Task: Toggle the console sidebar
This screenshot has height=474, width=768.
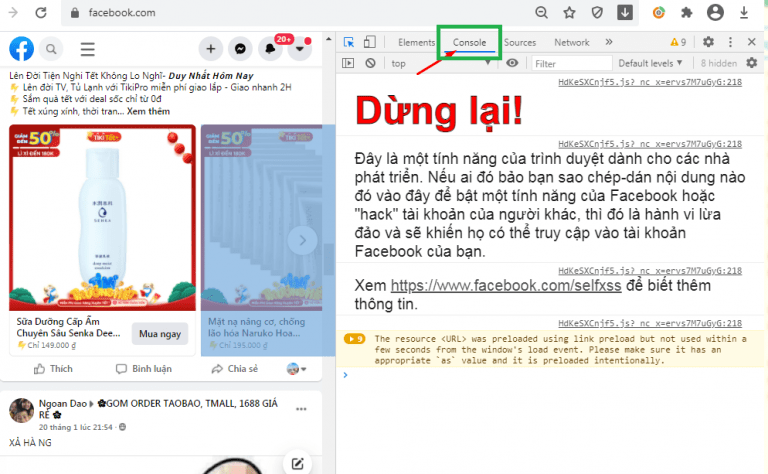Action: 348,63
